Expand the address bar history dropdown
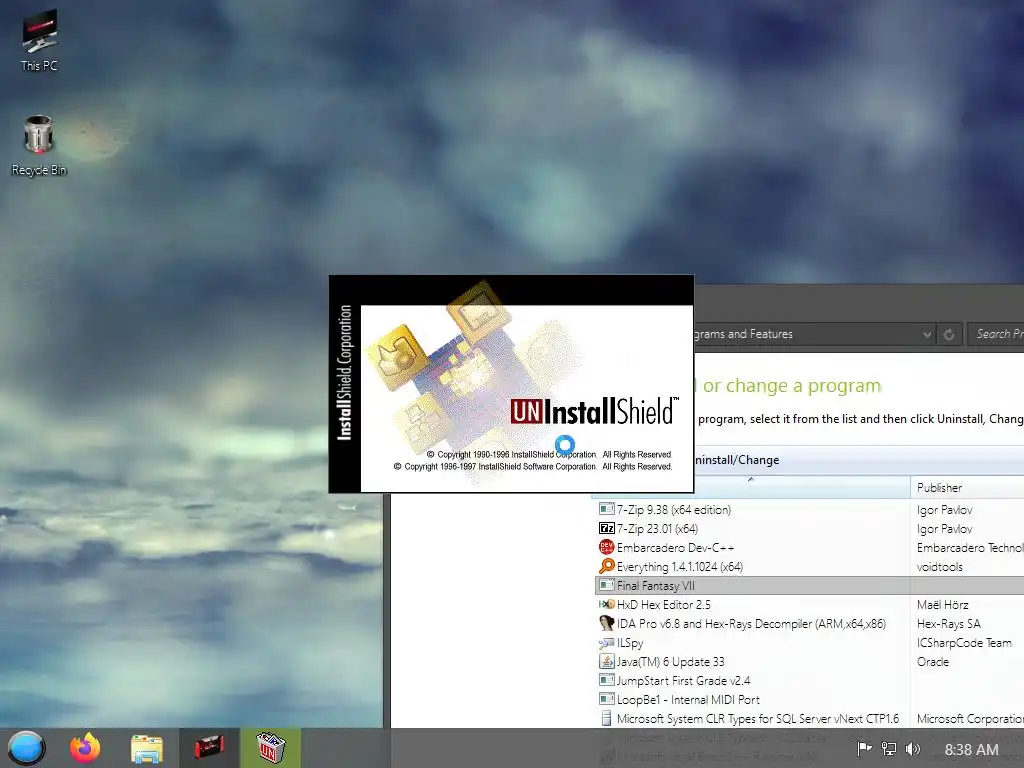Screen dimensions: 1024x768 point(926,334)
